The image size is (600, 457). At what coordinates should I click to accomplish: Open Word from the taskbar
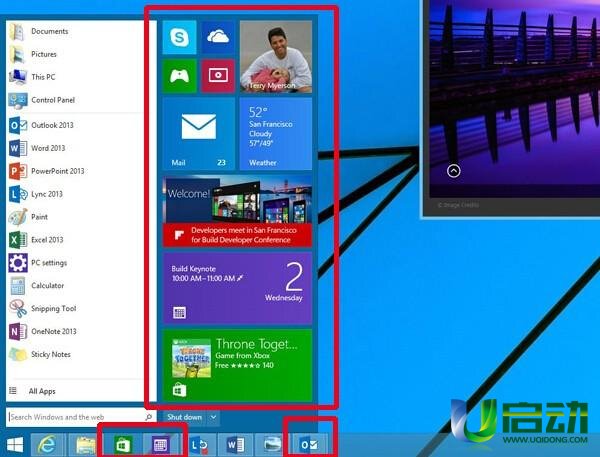point(235,445)
